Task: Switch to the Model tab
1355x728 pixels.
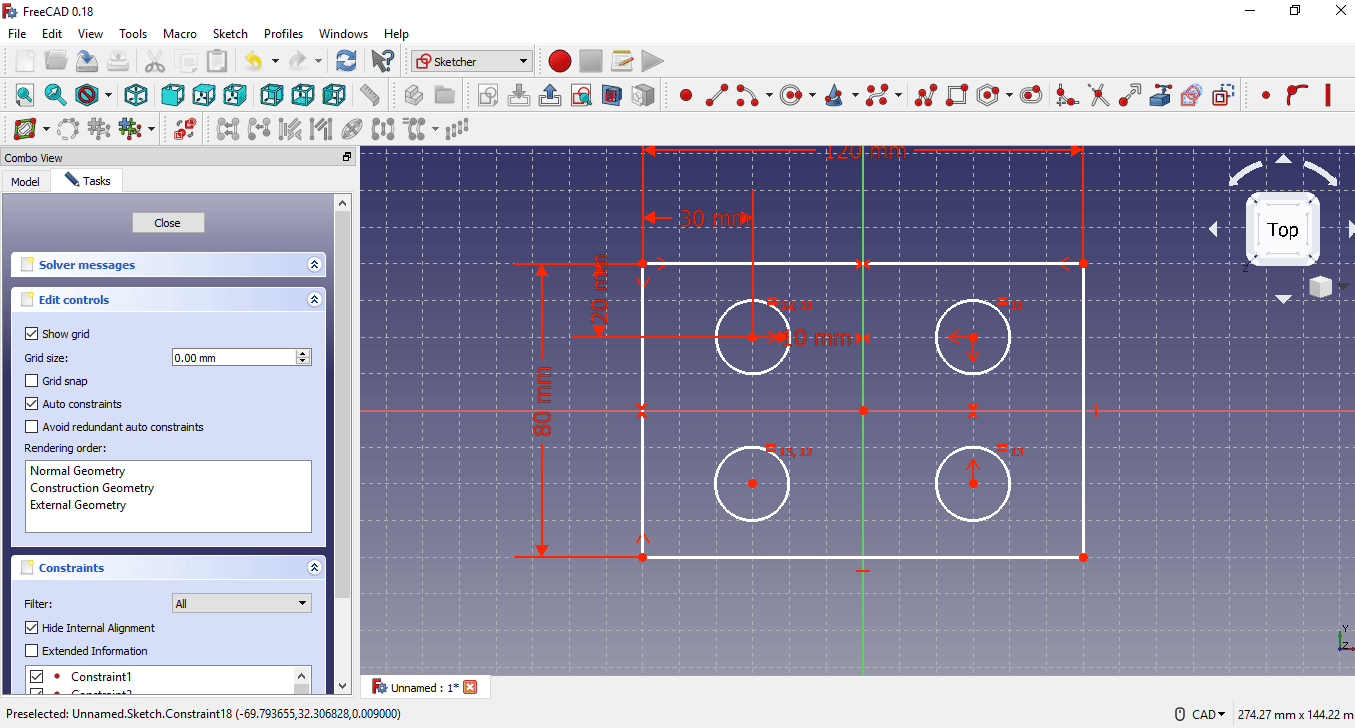Action: [x=25, y=181]
